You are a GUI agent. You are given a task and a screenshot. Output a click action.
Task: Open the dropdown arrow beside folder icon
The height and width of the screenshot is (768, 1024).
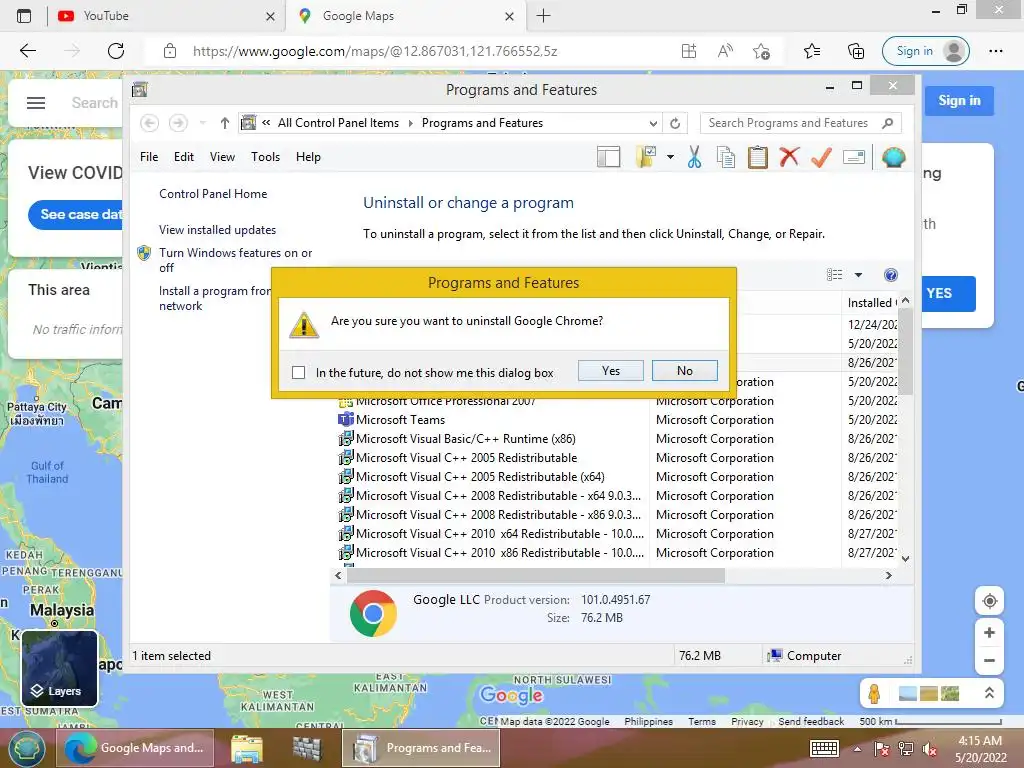point(670,157)
